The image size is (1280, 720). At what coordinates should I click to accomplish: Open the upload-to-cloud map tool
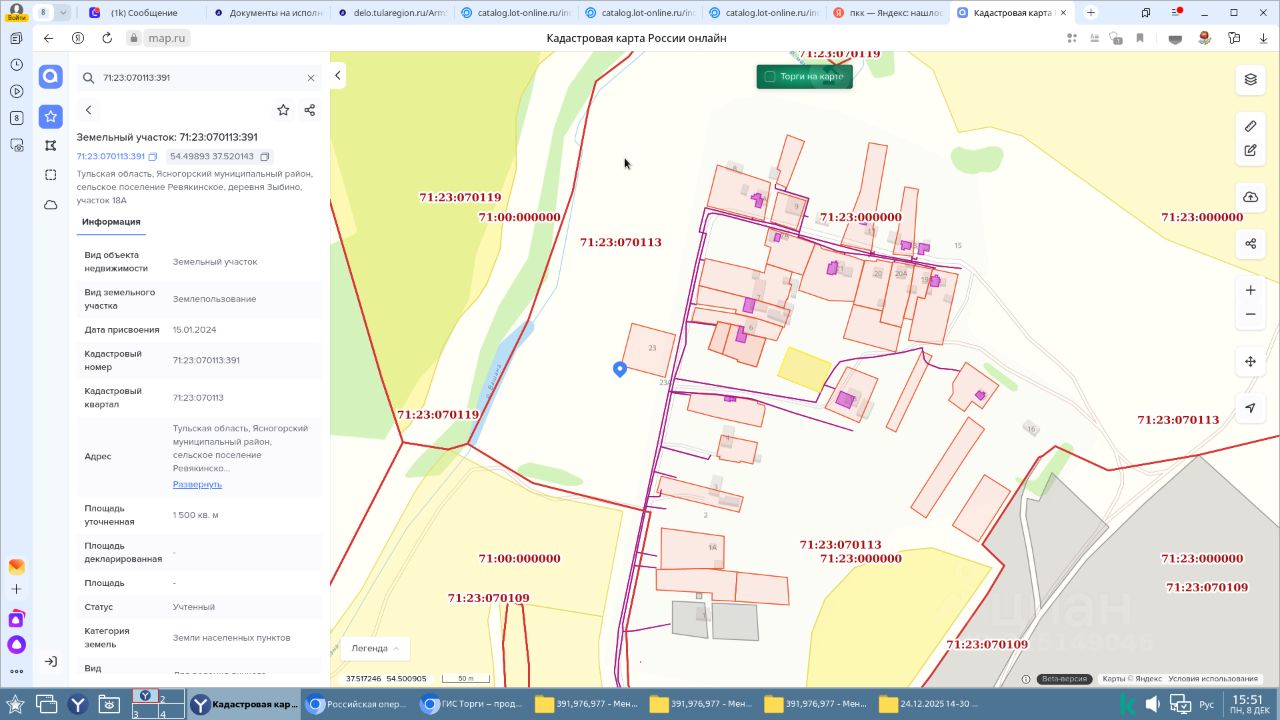(1250, 197)
